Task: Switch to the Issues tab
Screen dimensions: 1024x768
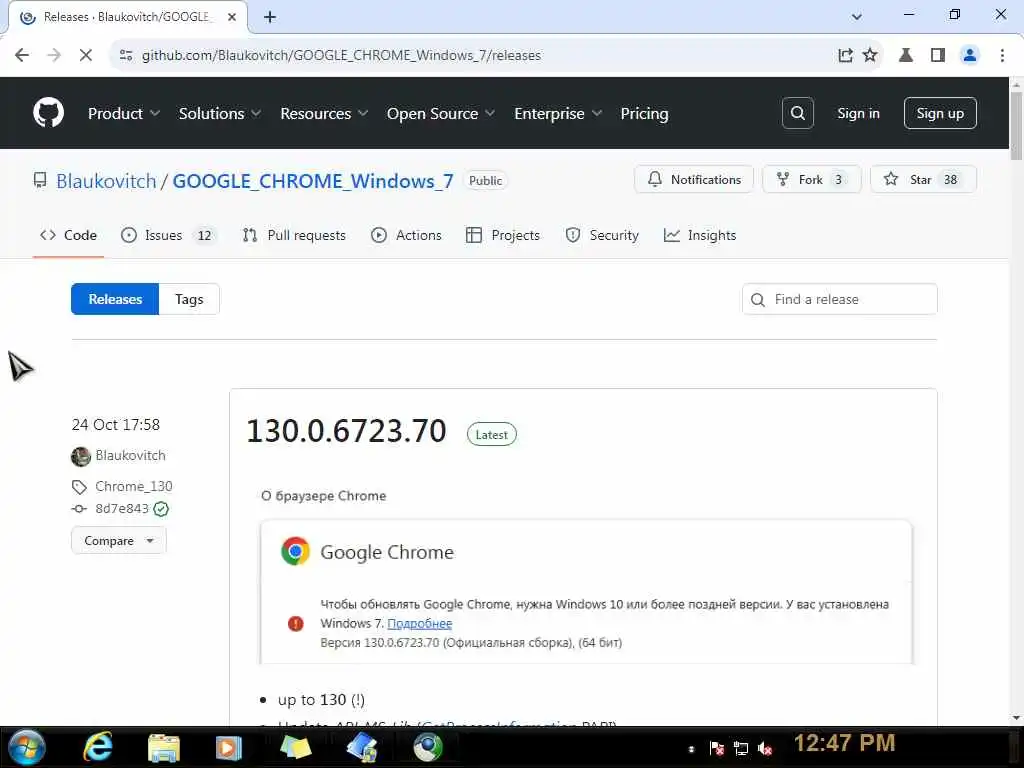Action: [167, 235]
